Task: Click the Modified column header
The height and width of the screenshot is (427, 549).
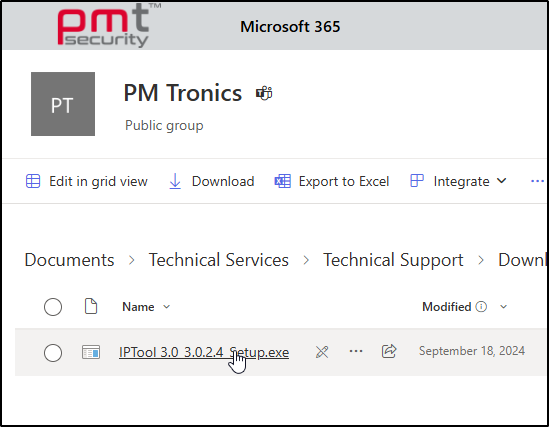Action: click(x=447, y=307)
